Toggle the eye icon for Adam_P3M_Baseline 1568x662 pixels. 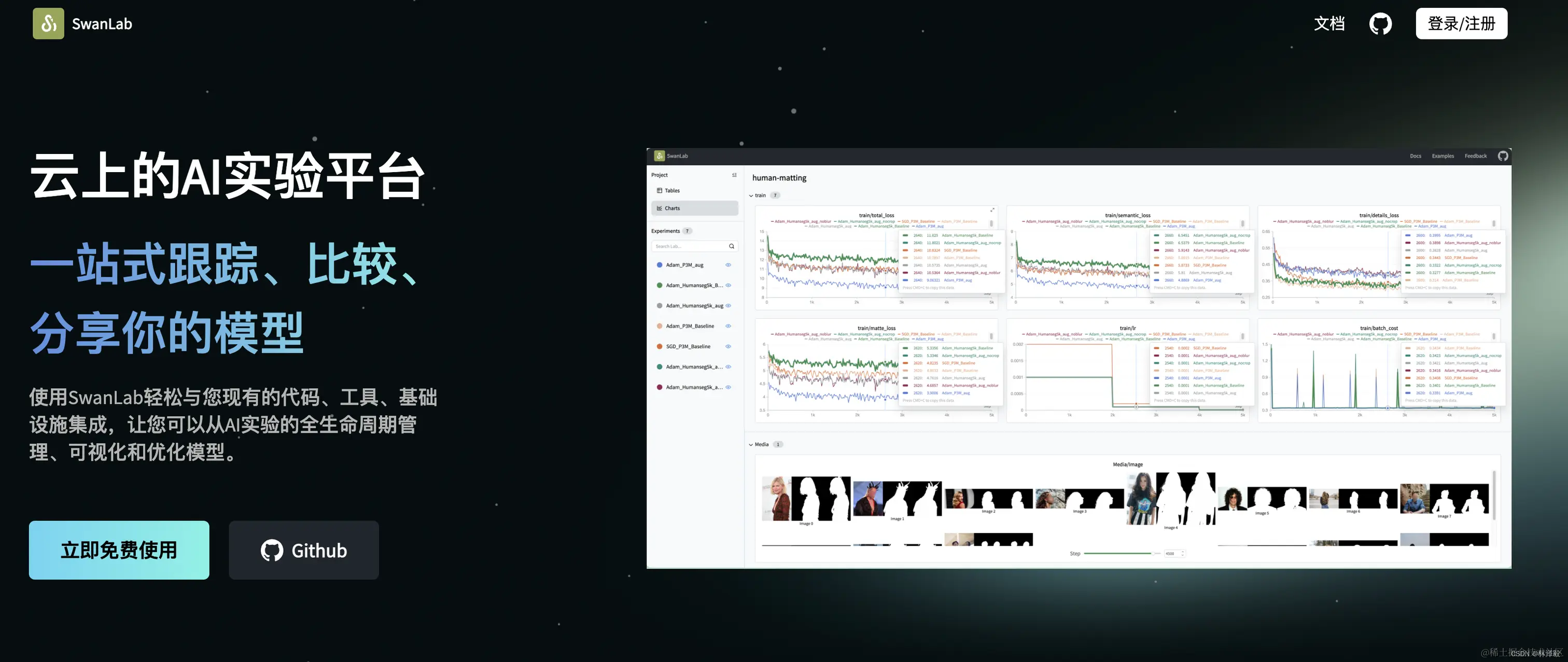pyautogui.click(x=728, y=326)
